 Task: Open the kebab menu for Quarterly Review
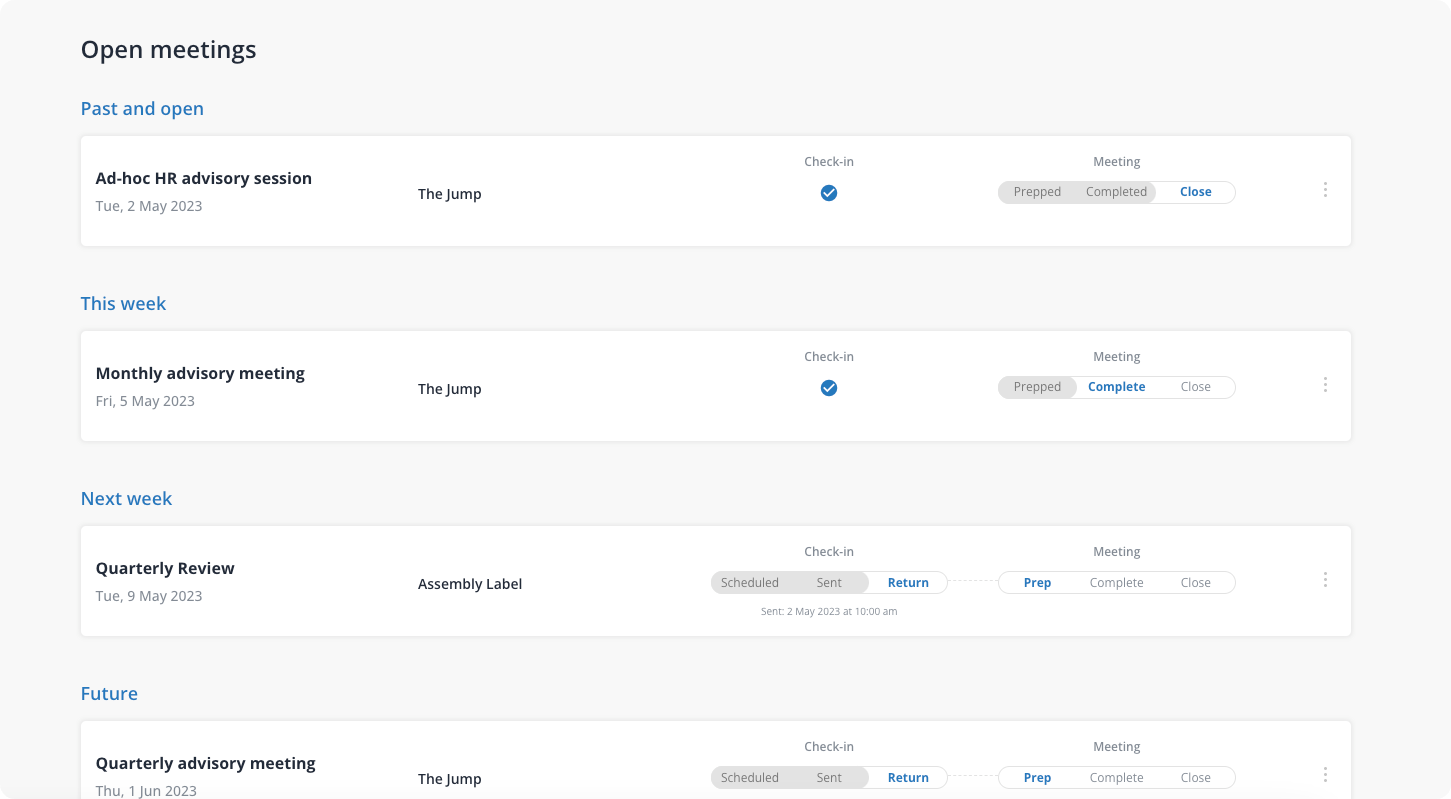click(1325, 579)
